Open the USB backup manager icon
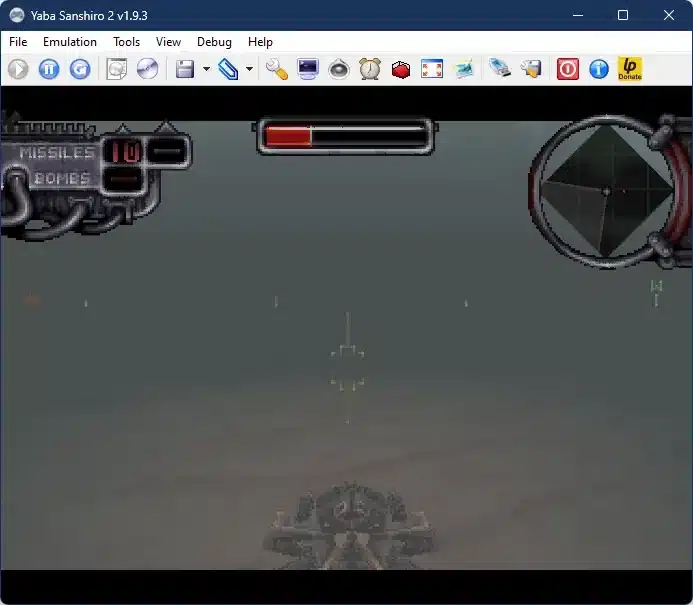 click(x=500, y=69)
